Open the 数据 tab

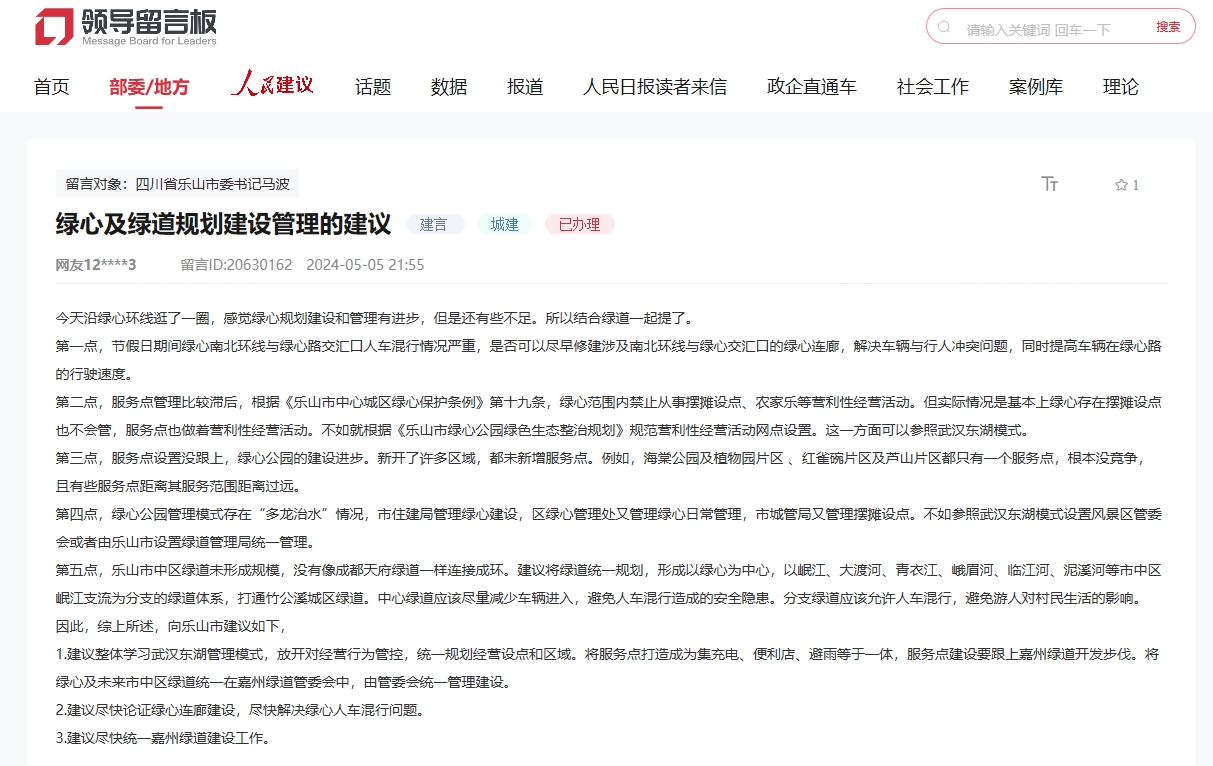(448, 87)
